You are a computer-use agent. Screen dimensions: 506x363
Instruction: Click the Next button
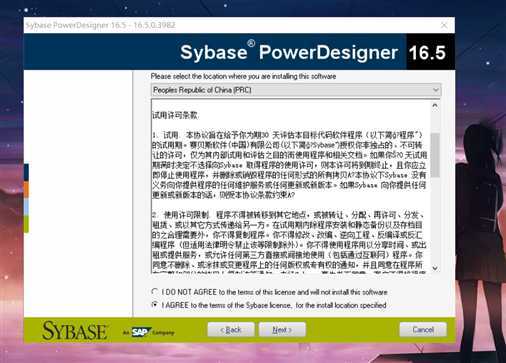tap(282, 330)
